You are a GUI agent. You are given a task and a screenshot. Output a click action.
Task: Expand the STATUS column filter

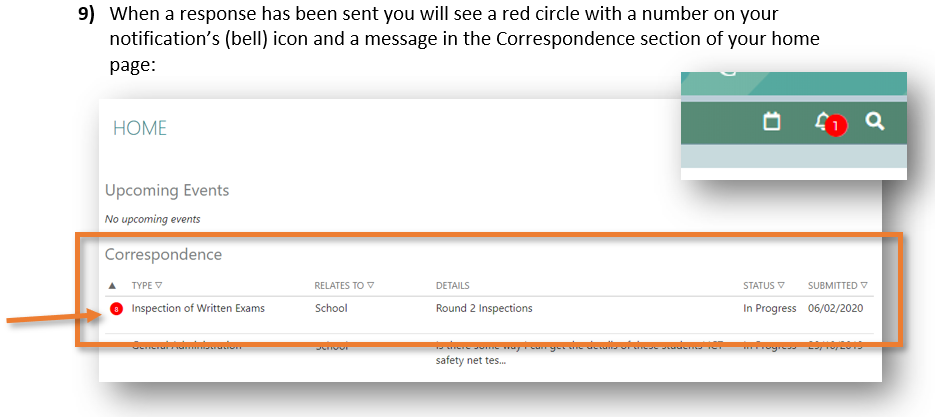[x=781, y=286]
